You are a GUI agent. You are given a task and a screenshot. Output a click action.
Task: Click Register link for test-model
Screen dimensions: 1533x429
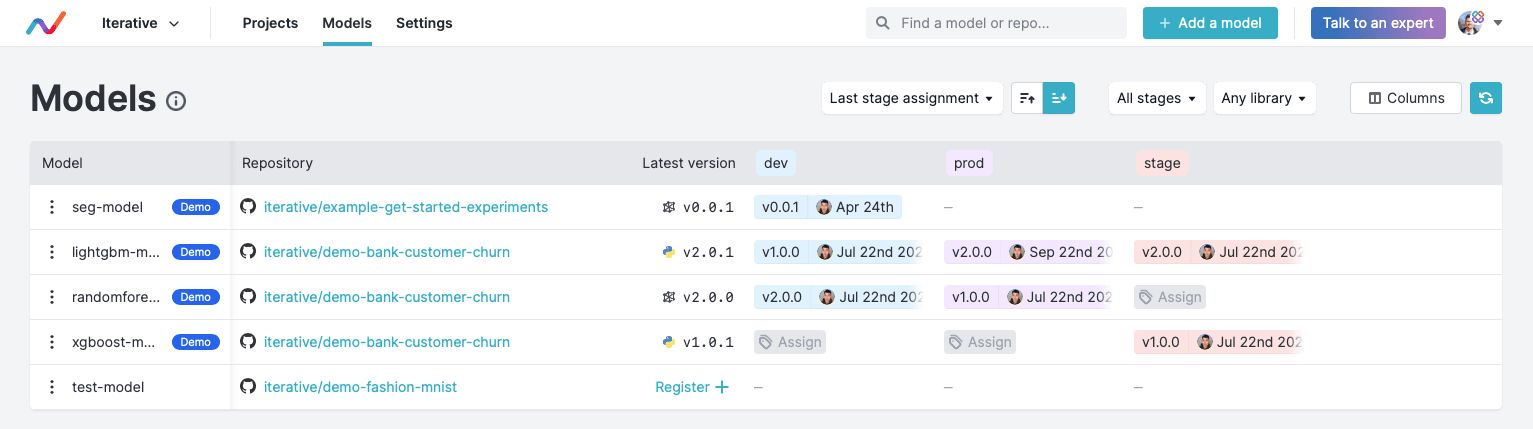pyautogui.click(x=692, y=387)
